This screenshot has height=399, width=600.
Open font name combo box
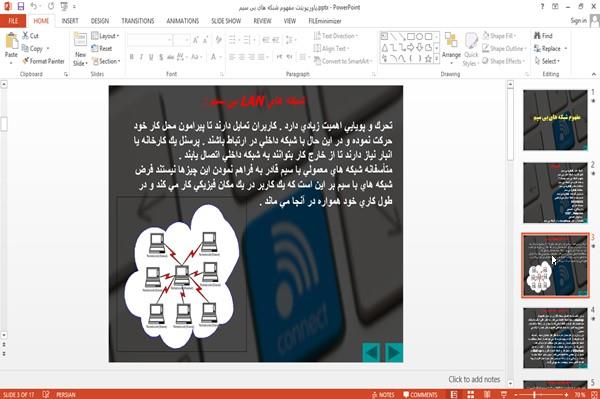click(x=150, y=40)
